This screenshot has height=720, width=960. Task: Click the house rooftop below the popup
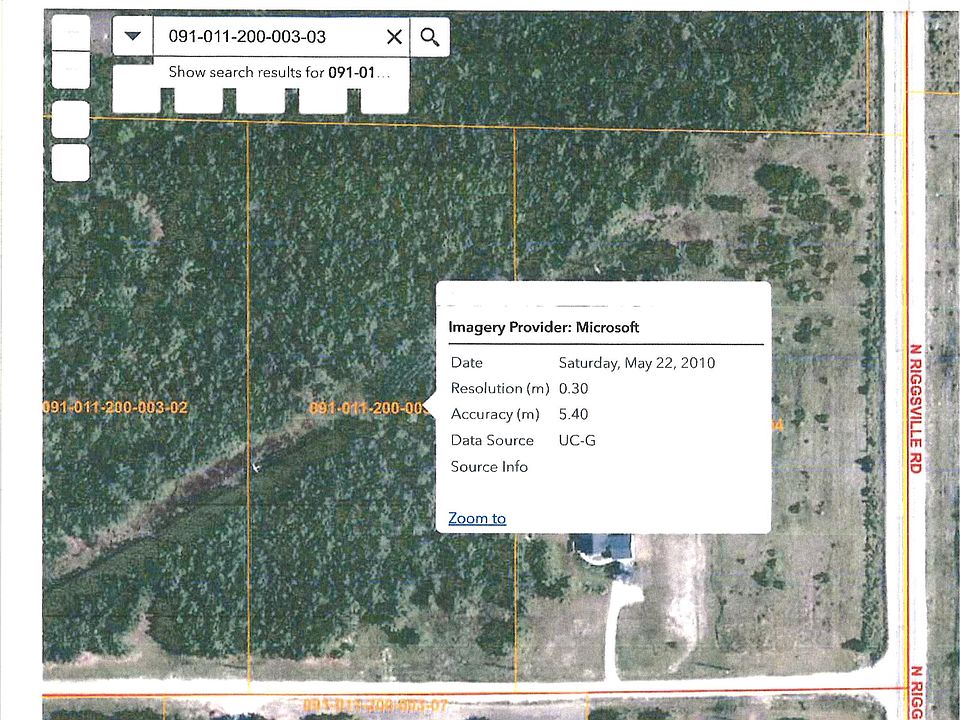(602, 546)
